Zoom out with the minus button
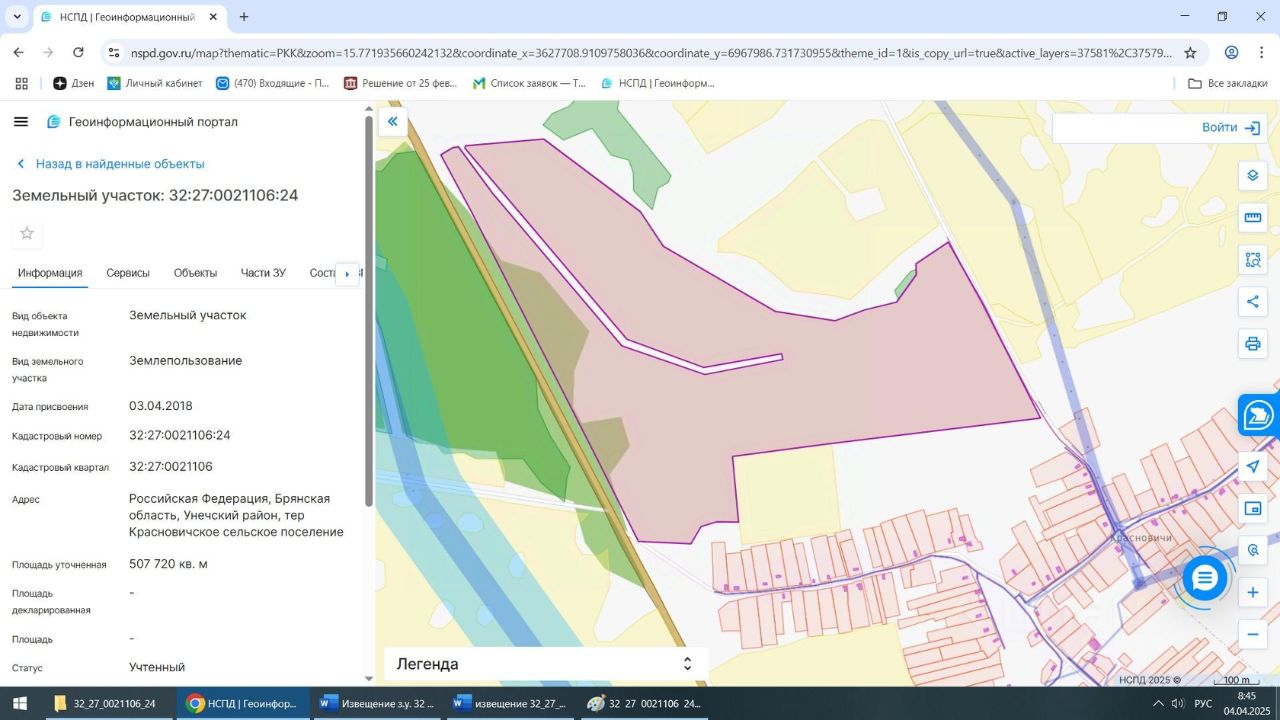 coord(1252,634)
